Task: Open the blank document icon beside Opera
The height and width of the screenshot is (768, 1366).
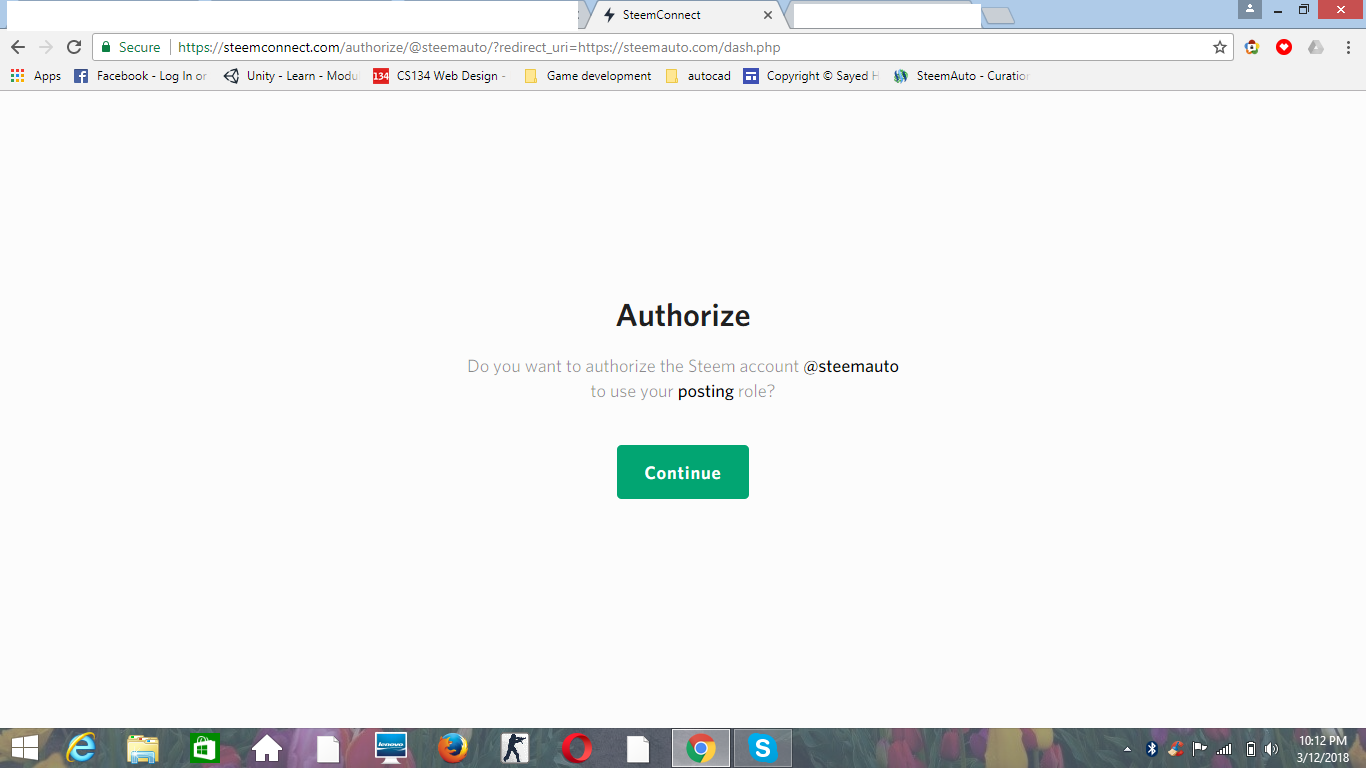Action: (639, 748)
